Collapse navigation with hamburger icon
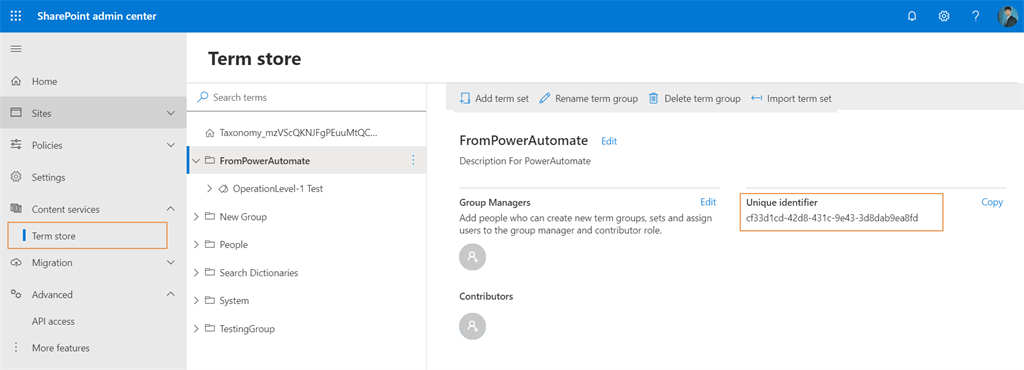The image size is (1024, 370). (16, 49)
